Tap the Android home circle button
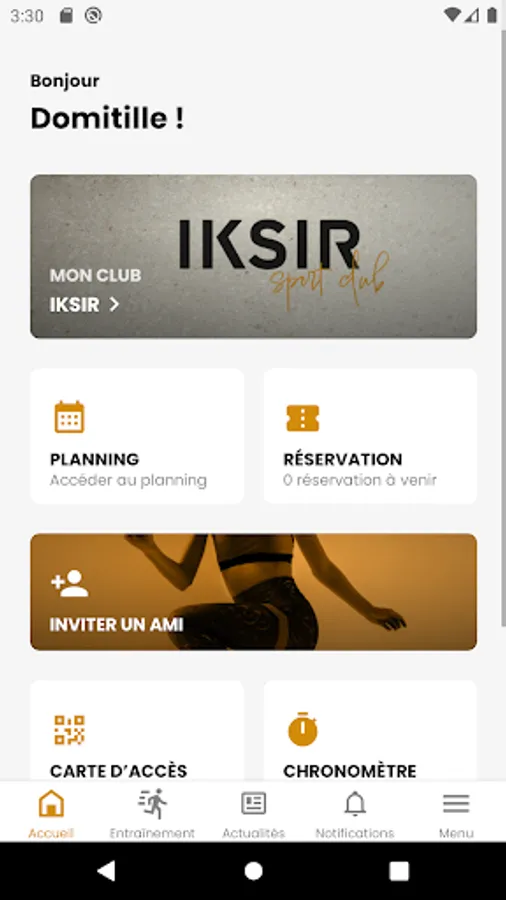This screenshot has width=506, height=900. point(253,871)
